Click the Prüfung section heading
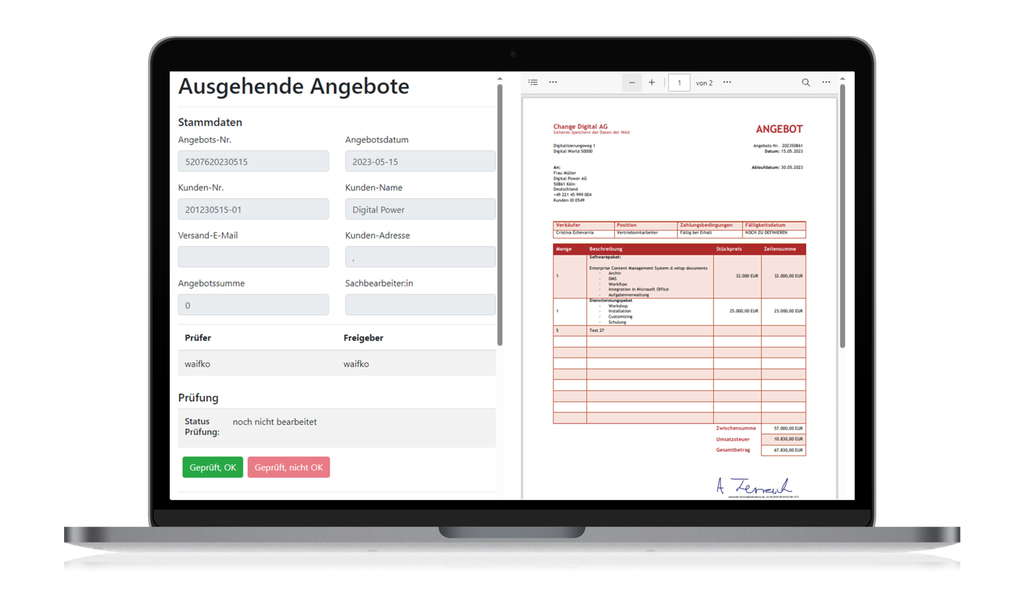 199,398
